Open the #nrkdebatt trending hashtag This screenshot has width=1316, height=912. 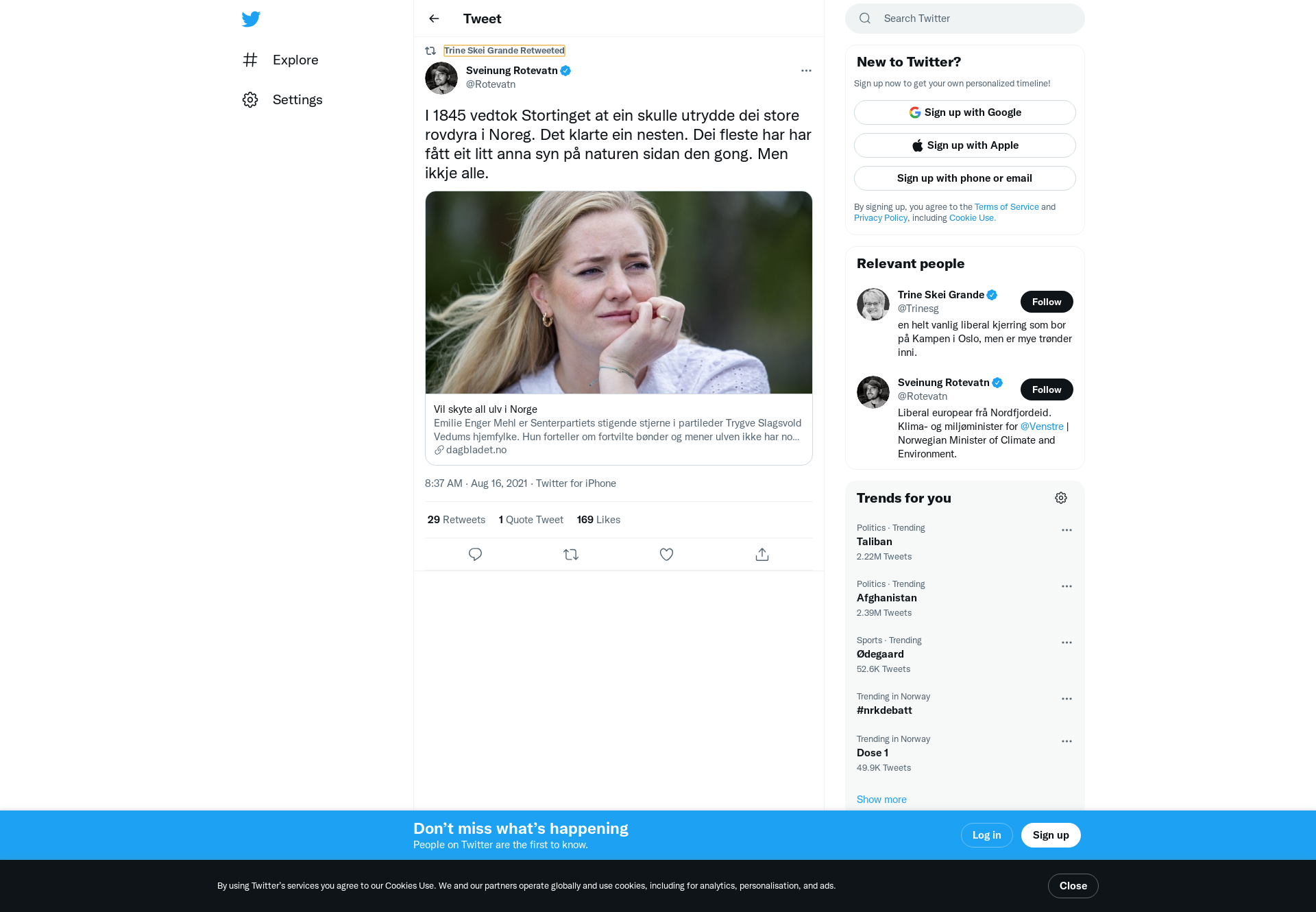coord(884,710)
